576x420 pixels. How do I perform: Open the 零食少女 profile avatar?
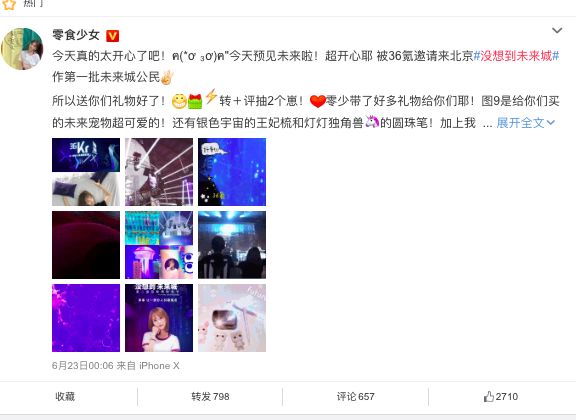[22, 49]
